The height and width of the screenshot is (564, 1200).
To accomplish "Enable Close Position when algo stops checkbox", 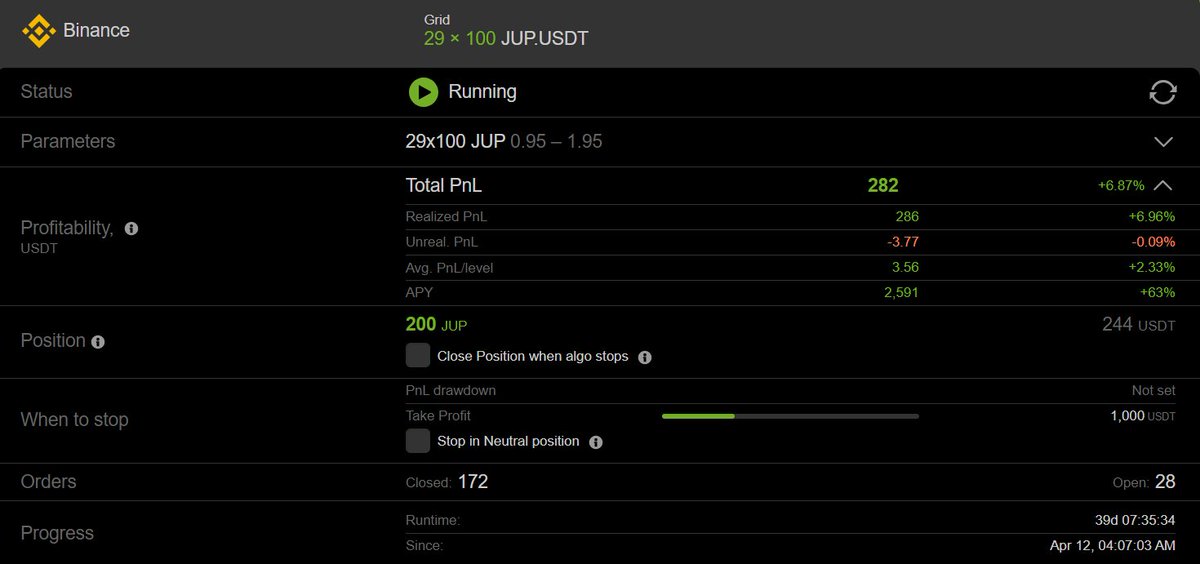I will [x=418, y=356].
